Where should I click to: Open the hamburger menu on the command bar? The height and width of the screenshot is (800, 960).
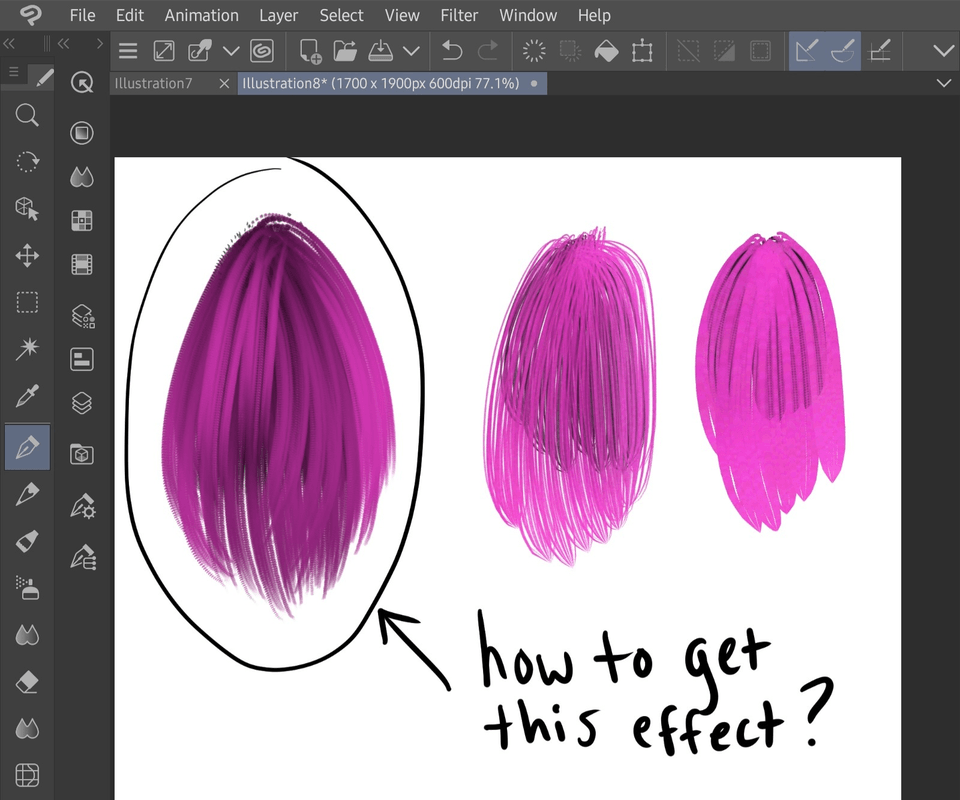127,50
